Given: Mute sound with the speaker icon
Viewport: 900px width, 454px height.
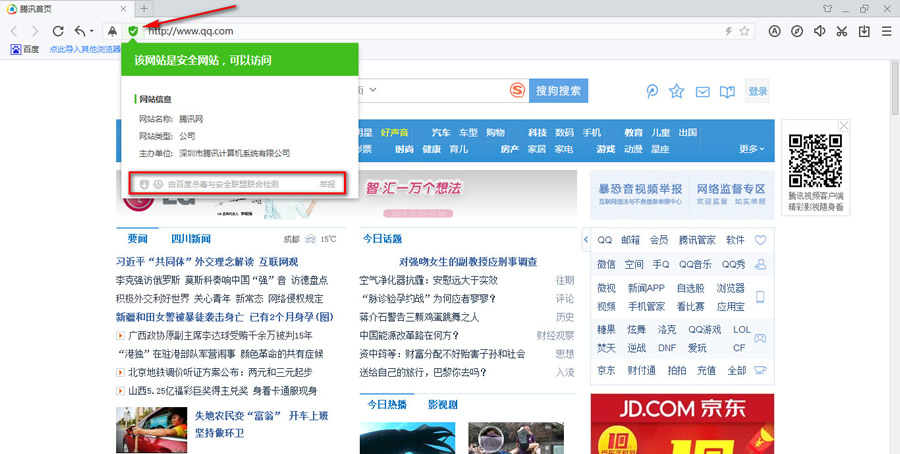Looking at the screenshot, I should click(x=819, y=31).
